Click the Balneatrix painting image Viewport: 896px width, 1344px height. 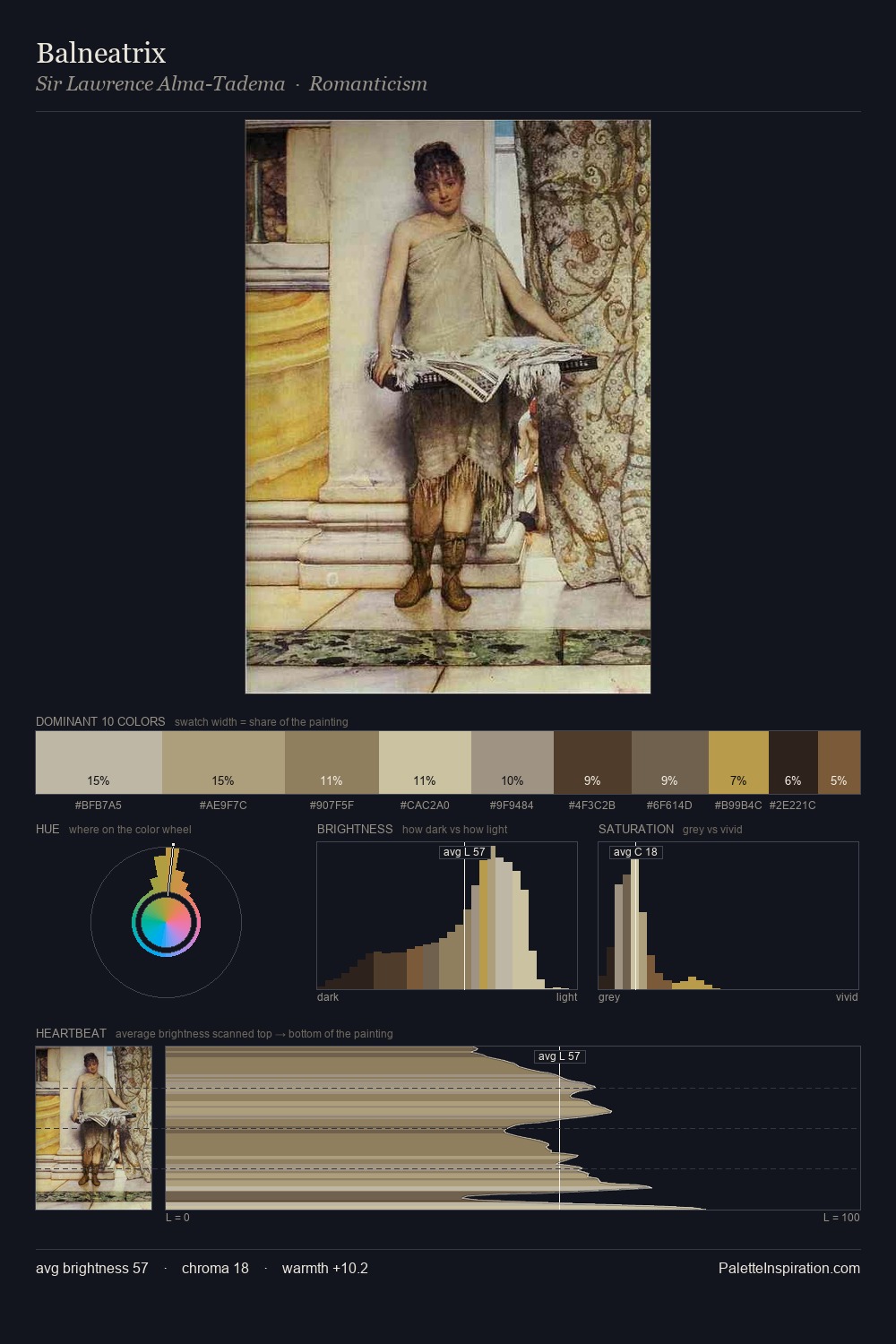[x=448, y=407]
